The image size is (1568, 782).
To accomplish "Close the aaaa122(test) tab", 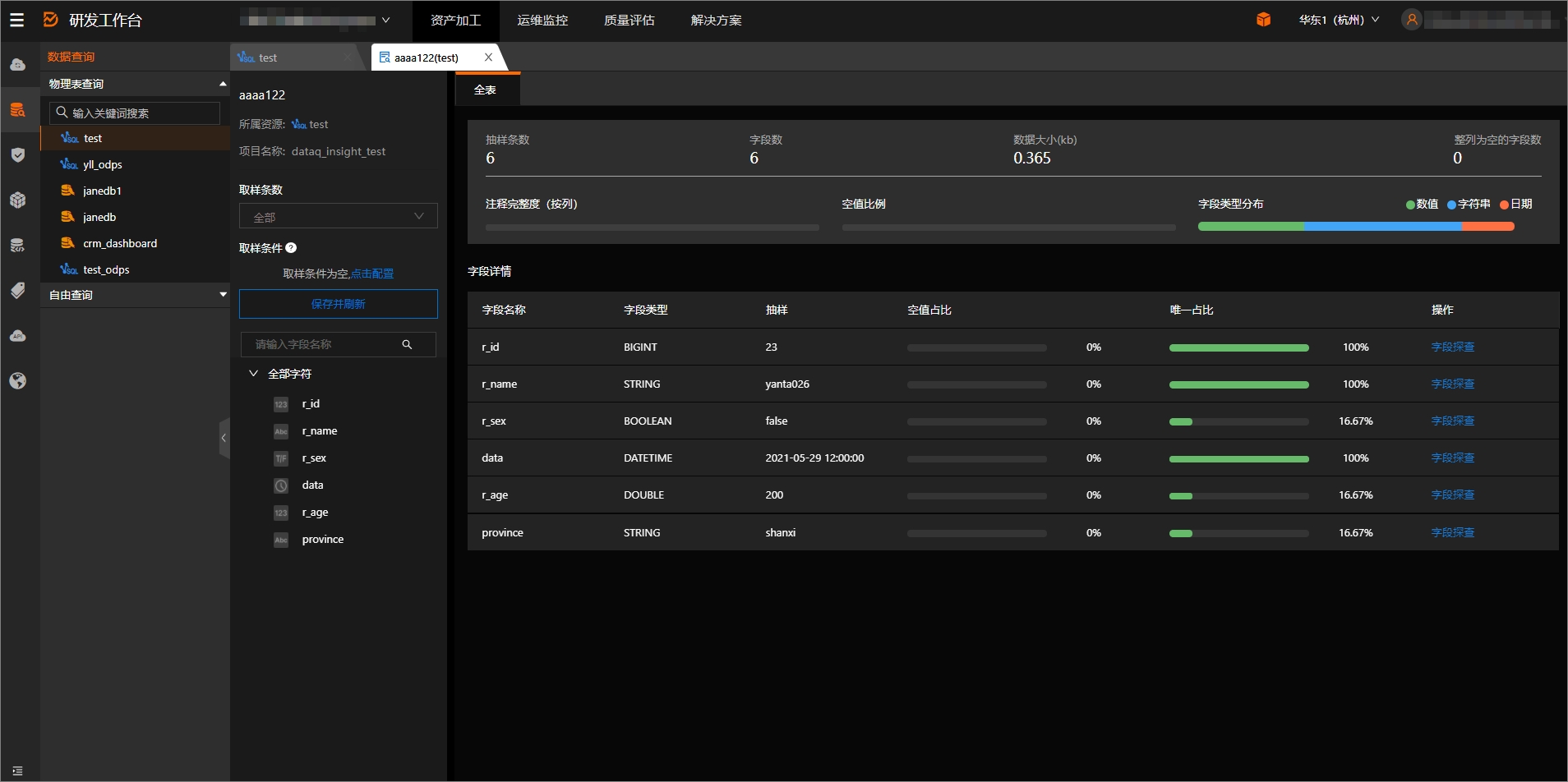I will [x=488, y=57].
